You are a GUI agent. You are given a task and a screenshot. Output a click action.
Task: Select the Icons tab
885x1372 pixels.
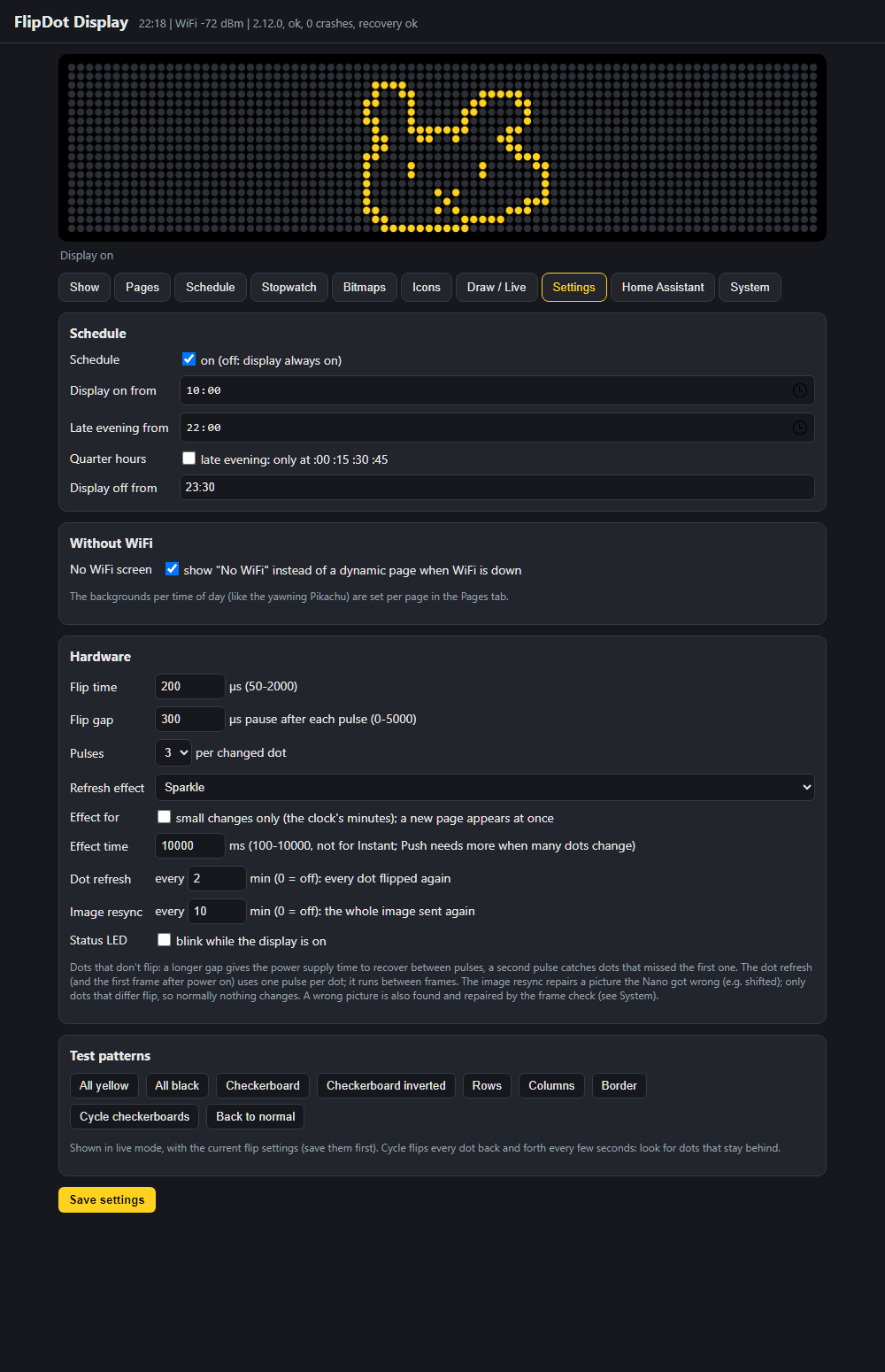click(427, 288)
